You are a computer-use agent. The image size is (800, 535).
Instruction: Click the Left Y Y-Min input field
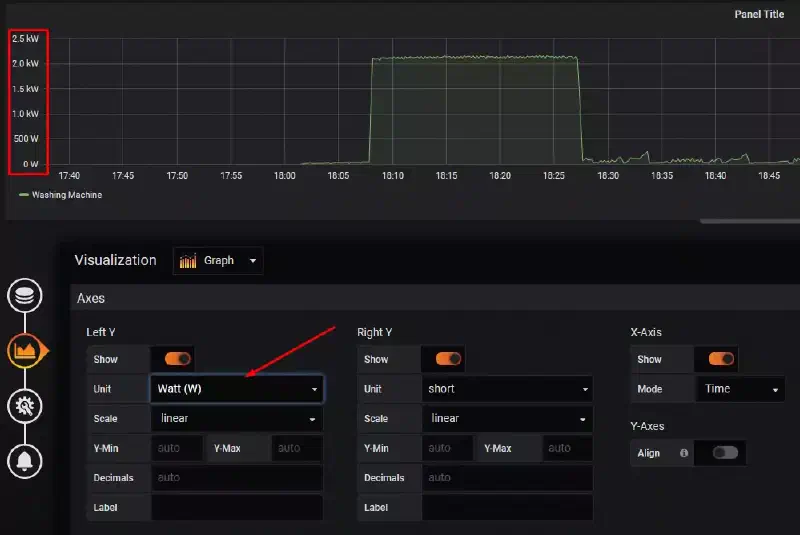coord(177,448)
